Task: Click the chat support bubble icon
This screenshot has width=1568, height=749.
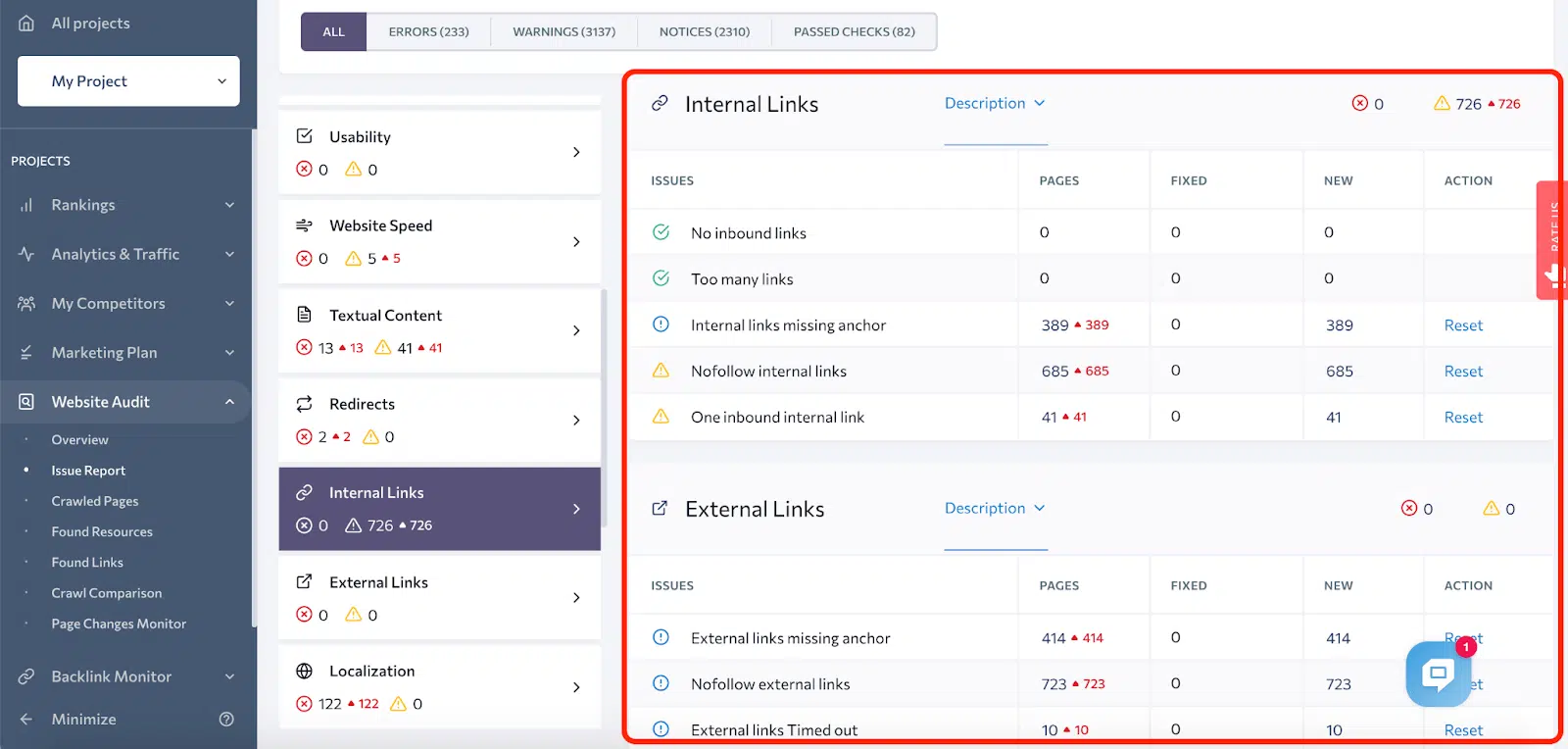Action: (1438, 674)
